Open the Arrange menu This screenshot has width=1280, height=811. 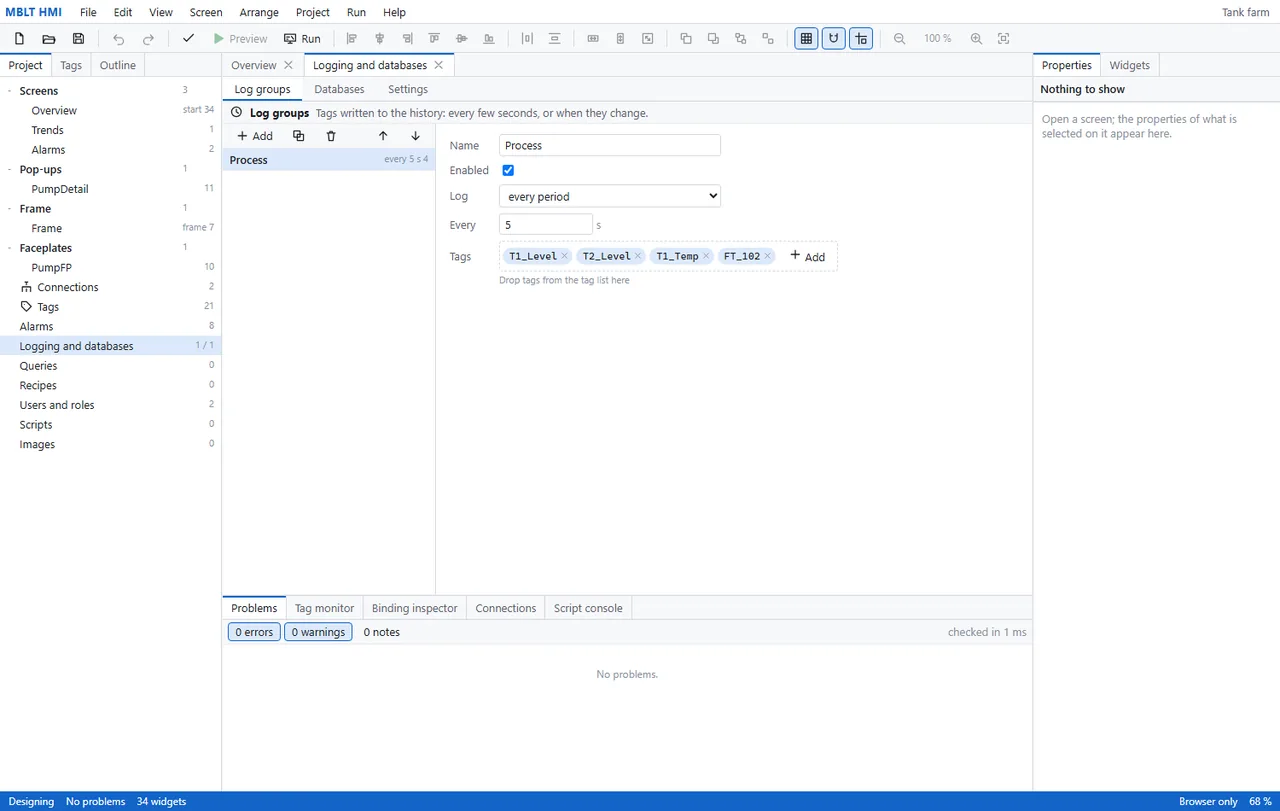[259, 12]
